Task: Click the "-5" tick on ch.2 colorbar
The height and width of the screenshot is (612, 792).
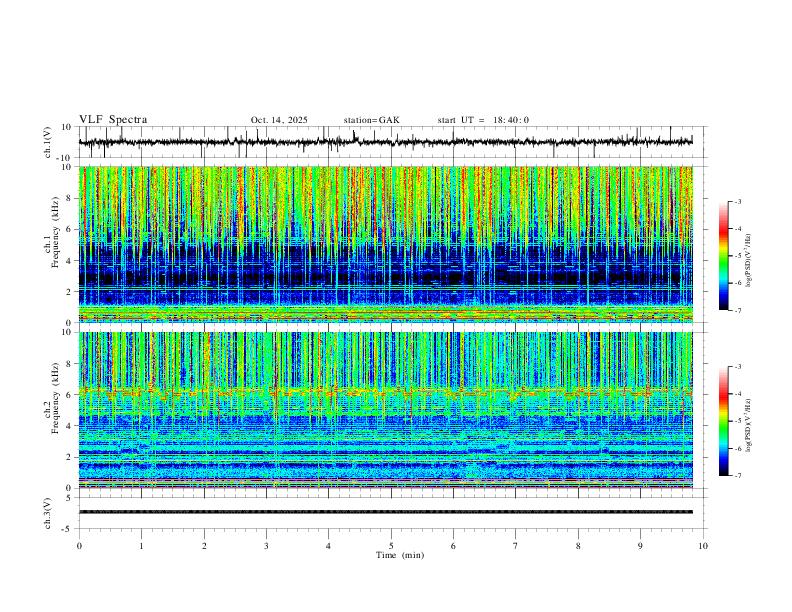Action: pos(737,421)
